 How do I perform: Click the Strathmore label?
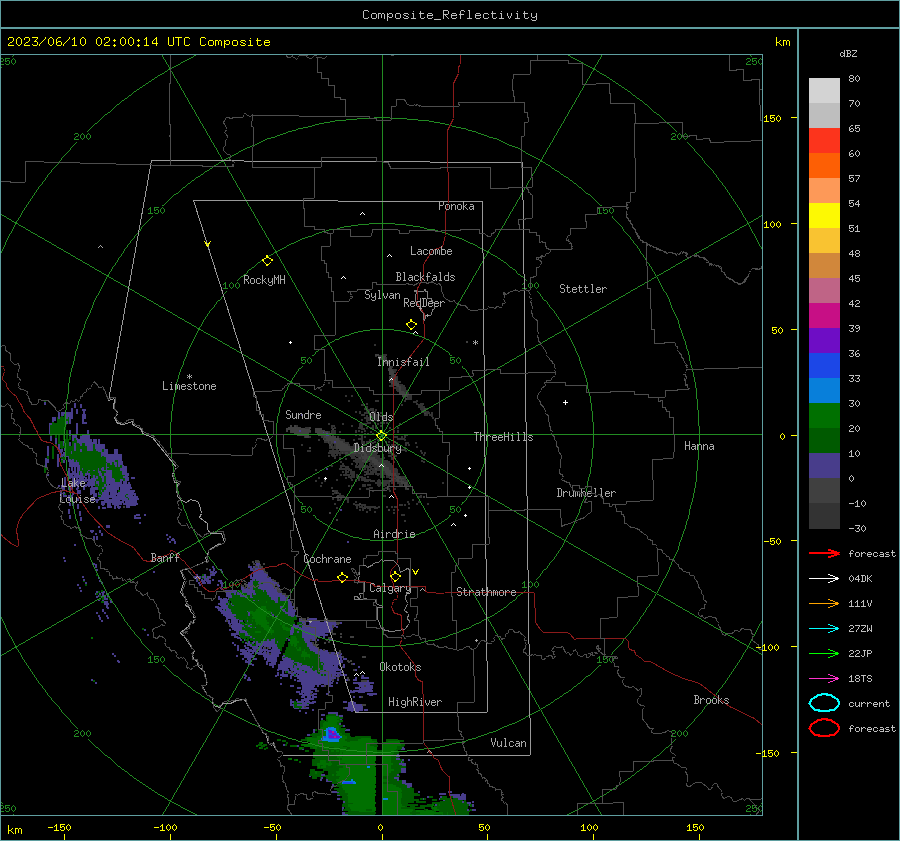[x=486, y=592]
